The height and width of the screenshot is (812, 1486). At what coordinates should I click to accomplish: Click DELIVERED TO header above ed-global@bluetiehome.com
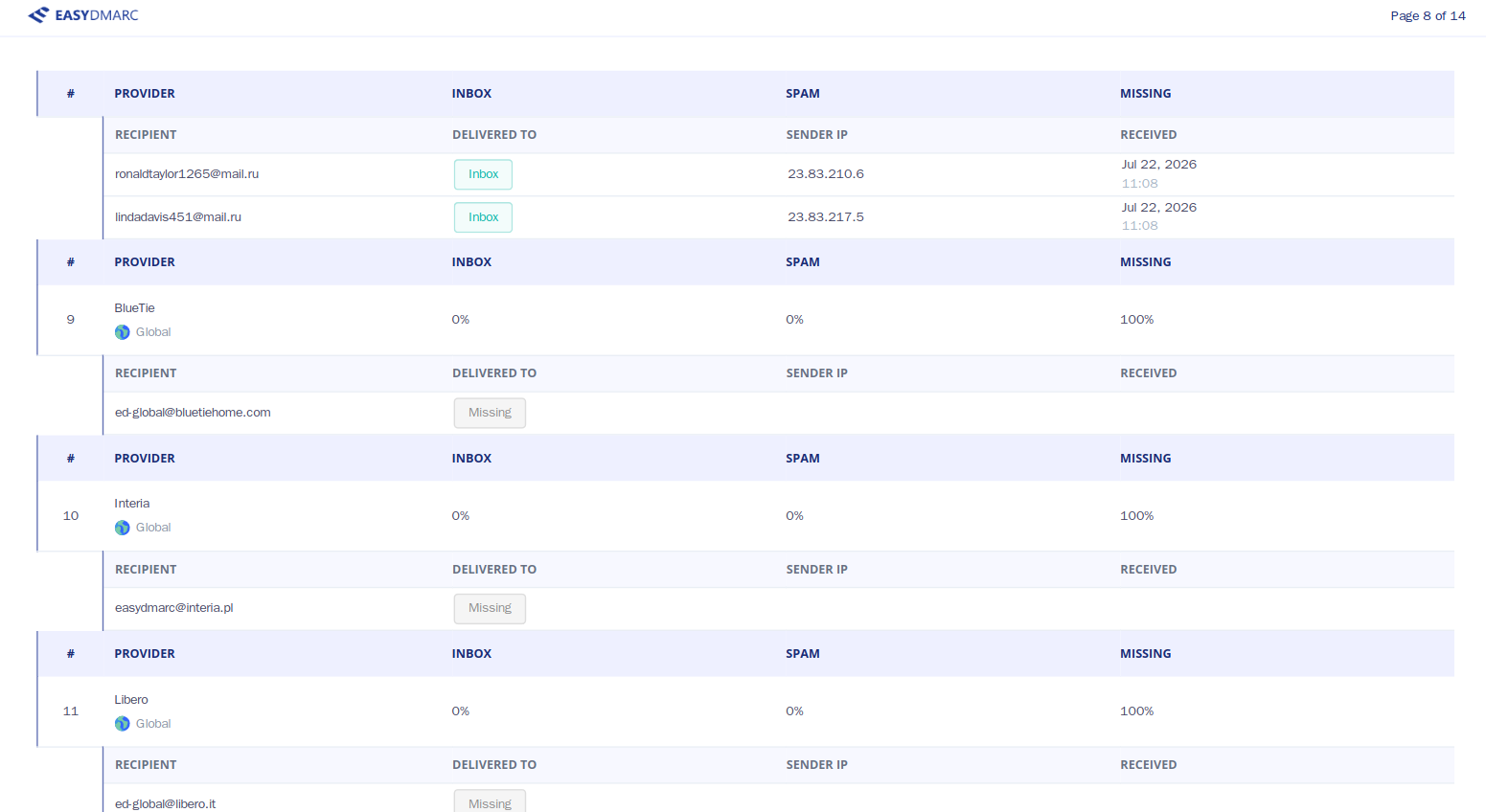494,373
